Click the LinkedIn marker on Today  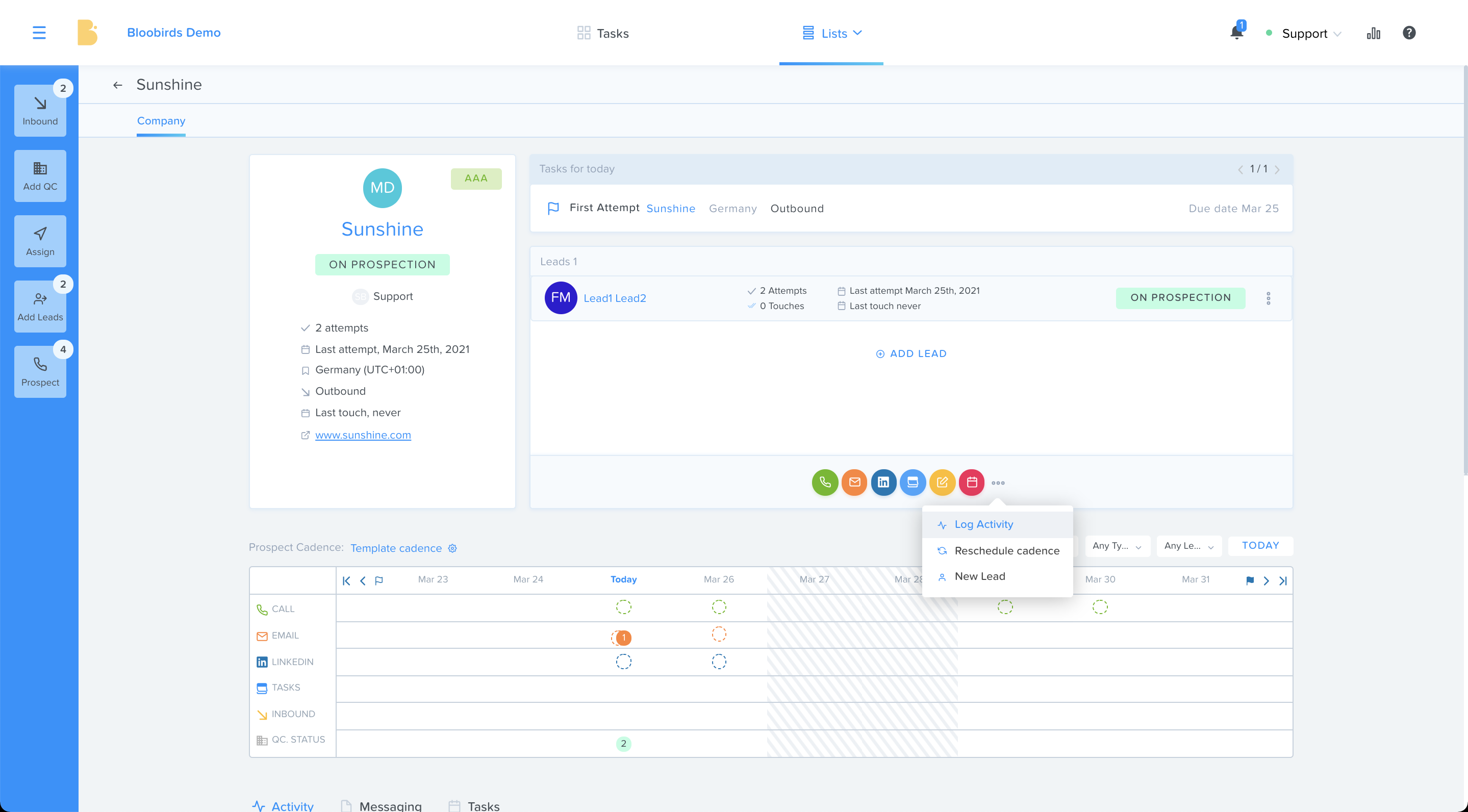tap(623, 662)
